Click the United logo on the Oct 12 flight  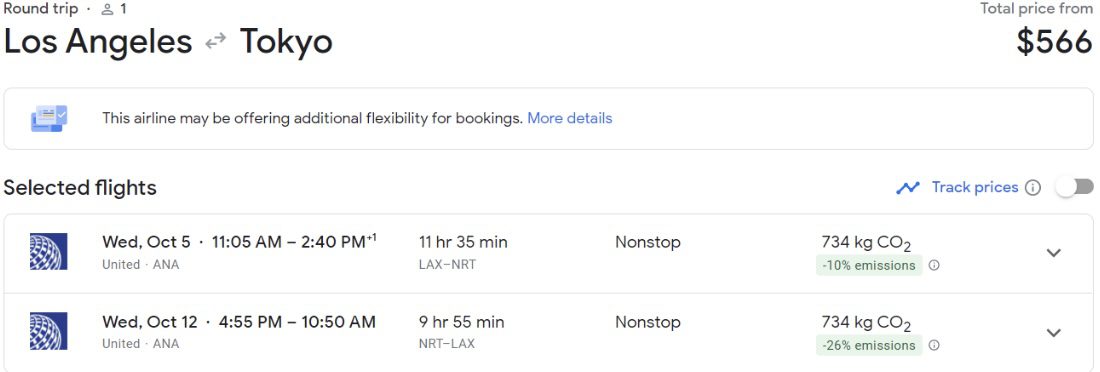(48, 331)
